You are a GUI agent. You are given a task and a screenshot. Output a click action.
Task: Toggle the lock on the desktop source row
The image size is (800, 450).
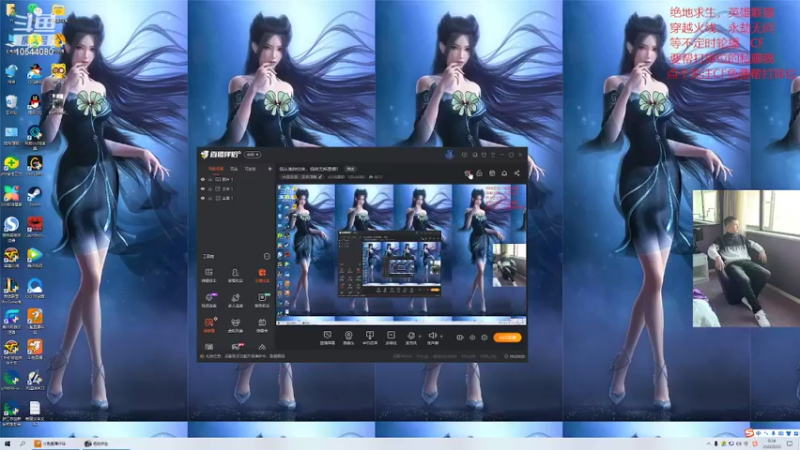(x=210, y=198)
